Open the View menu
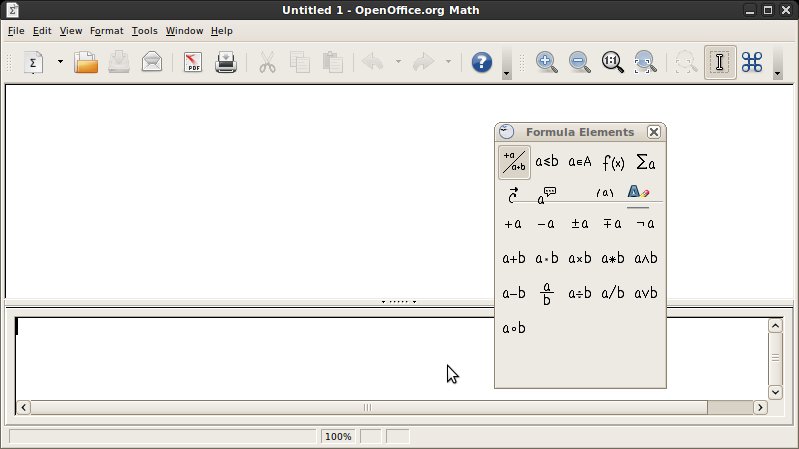The height and width of the screenshot is (449, 799). click(71, 31)
